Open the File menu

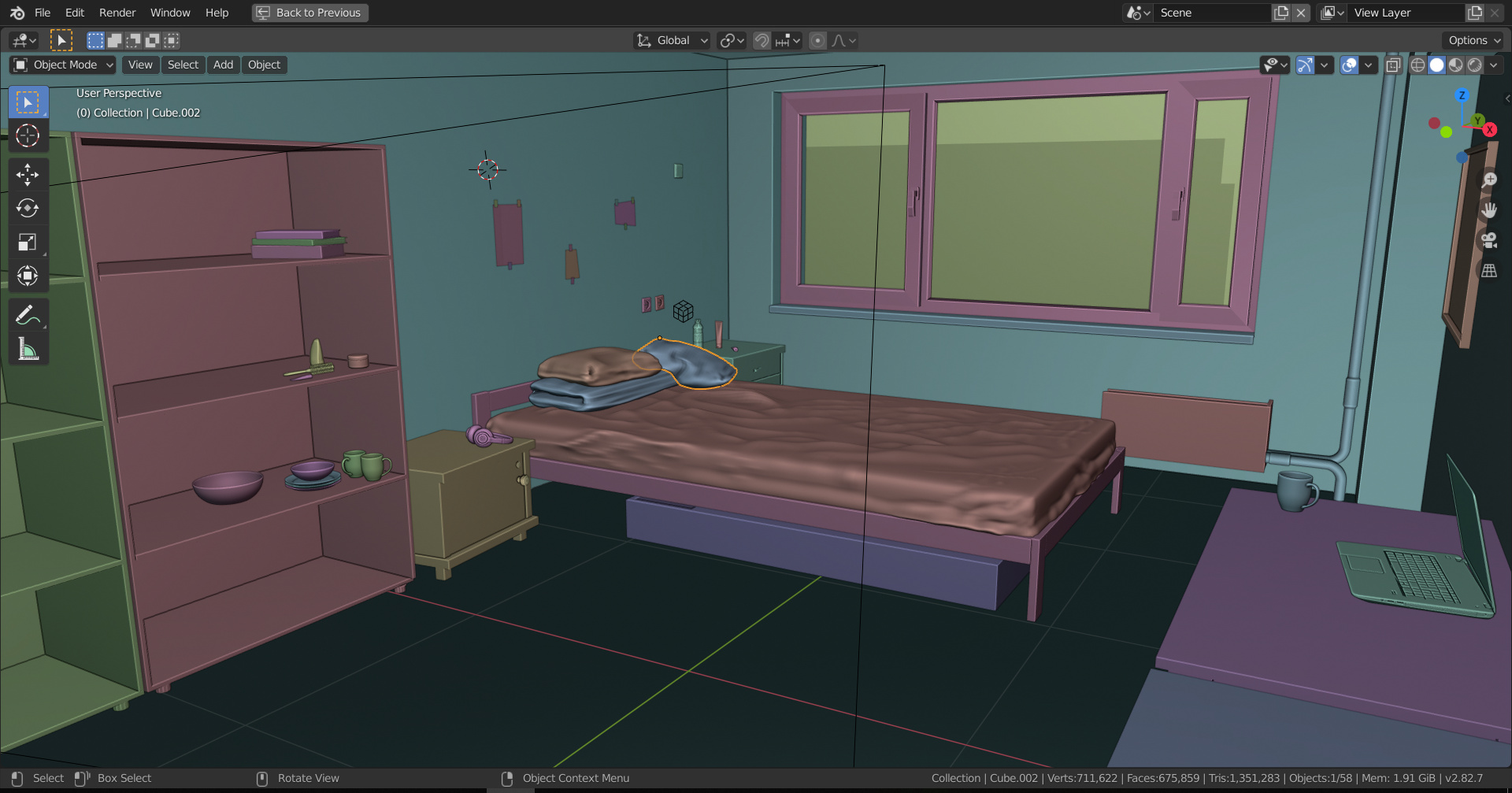(x=43, y=13)
